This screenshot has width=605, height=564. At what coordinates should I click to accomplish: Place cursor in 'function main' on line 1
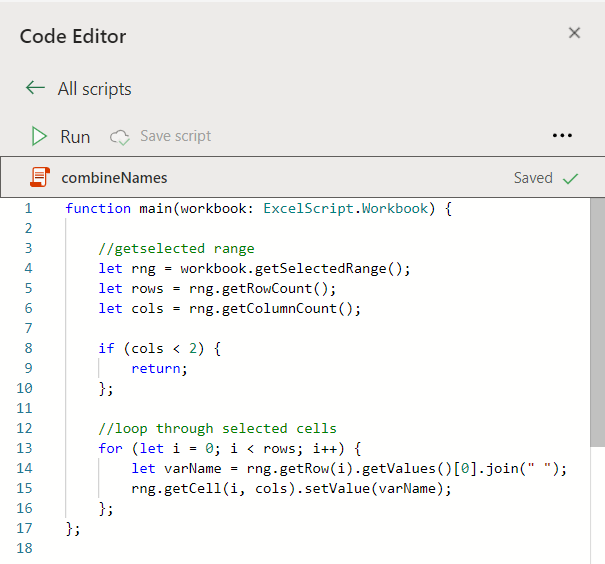118,208
